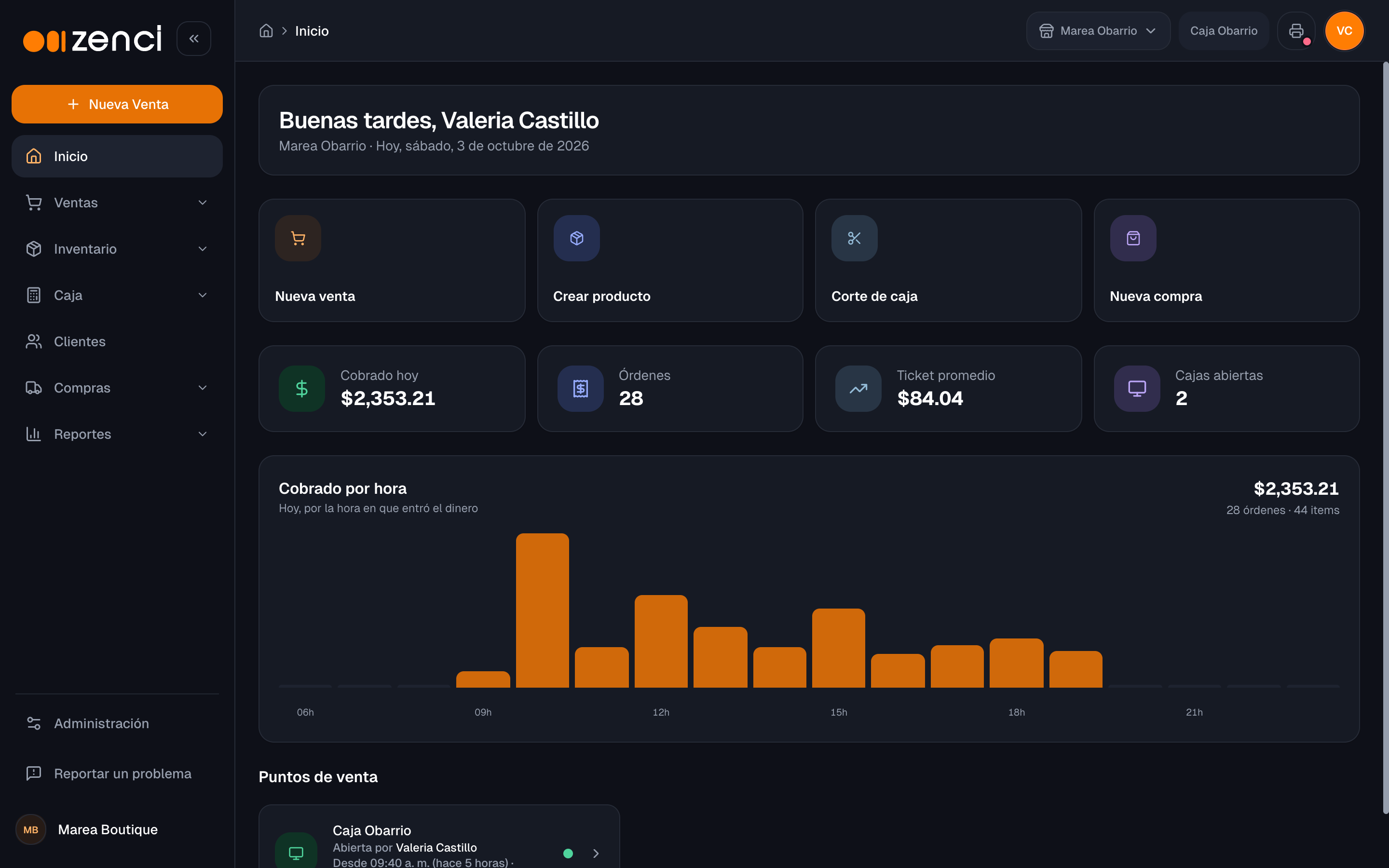The image size is (1389, 868).
Task: Expand the Compras menu
Action: pyautogui.click(x=117, y=388)
